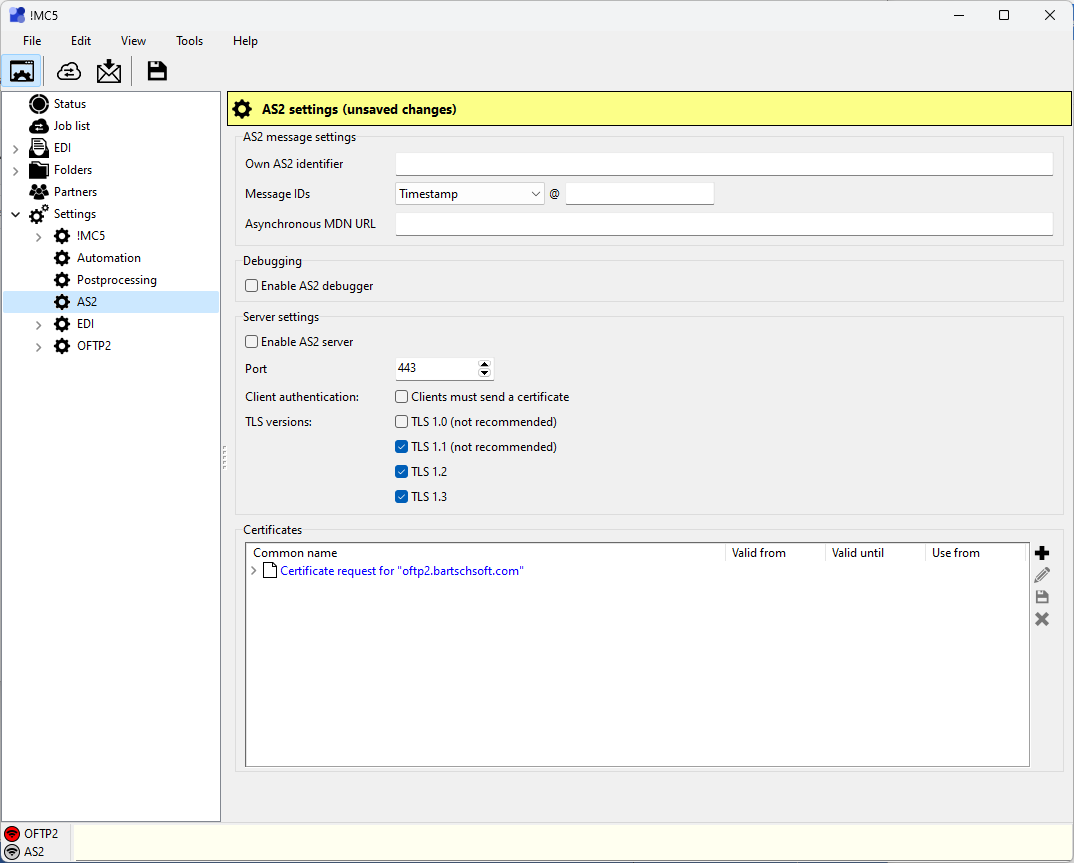Click the Own AS2 identifier field
Screen dimensions: 1074x863
click(x=724, y=164)
